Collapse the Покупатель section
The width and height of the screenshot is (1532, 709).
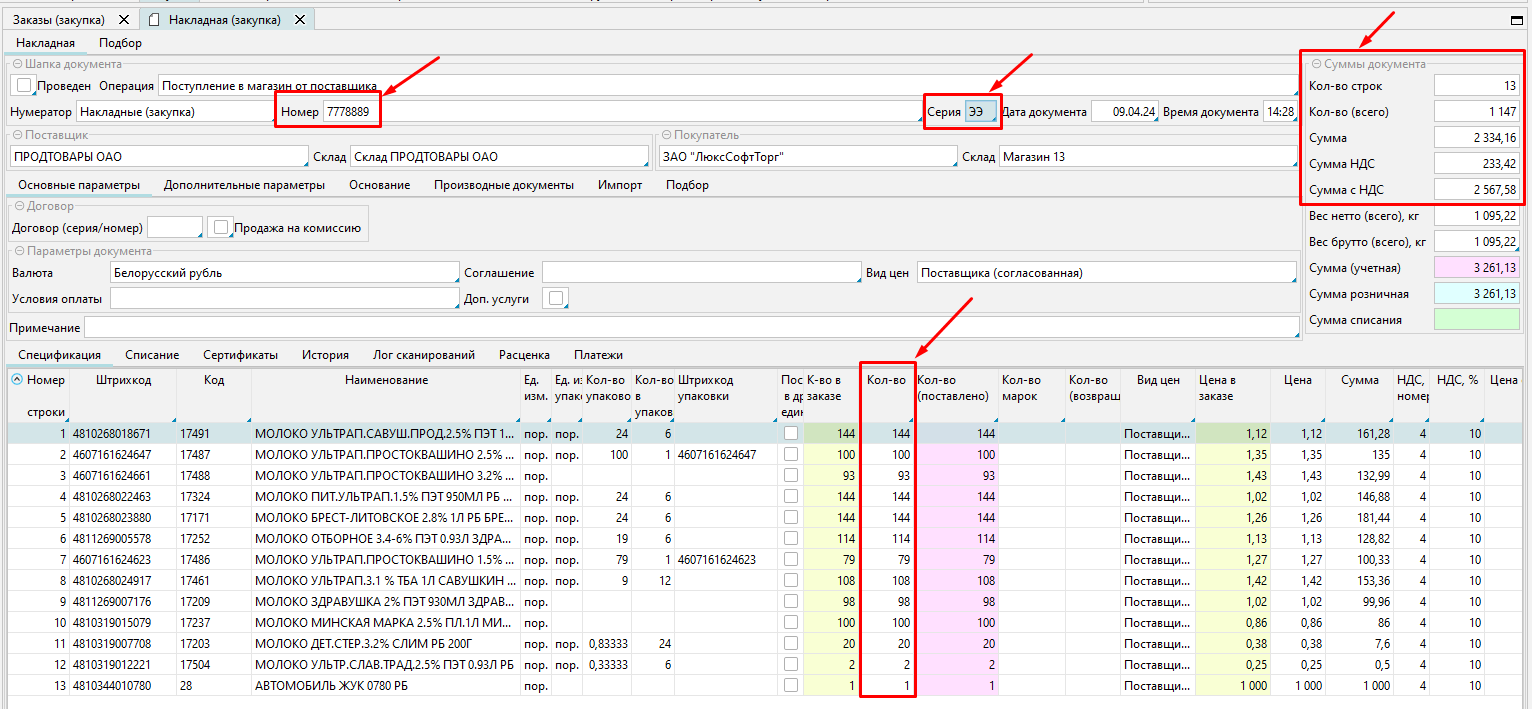[x=665, y=135]
